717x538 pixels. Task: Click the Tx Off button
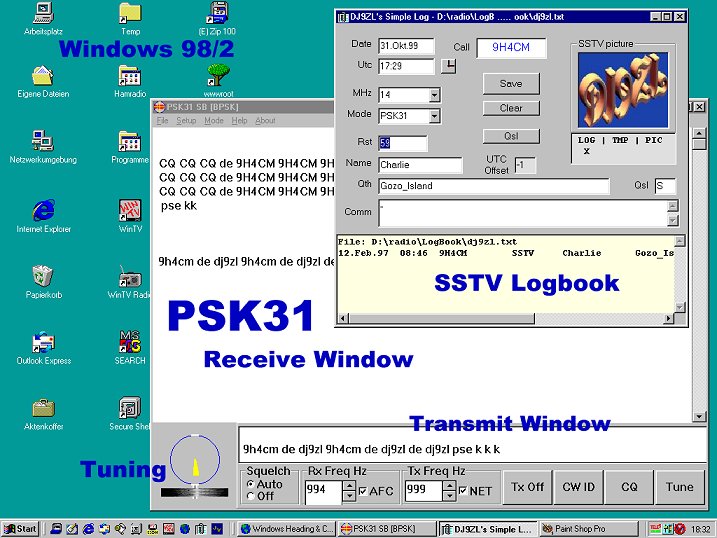click(x=527, y=487)
